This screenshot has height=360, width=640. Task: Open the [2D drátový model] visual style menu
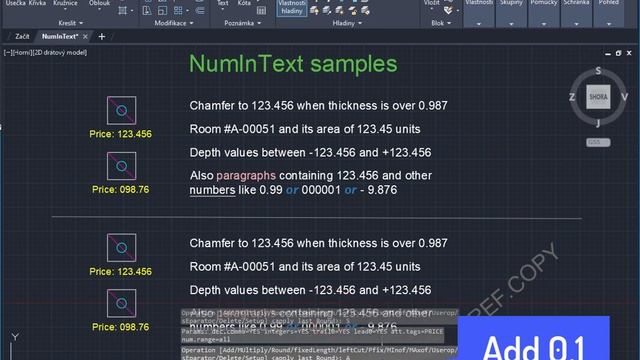(x=60, y=53)
